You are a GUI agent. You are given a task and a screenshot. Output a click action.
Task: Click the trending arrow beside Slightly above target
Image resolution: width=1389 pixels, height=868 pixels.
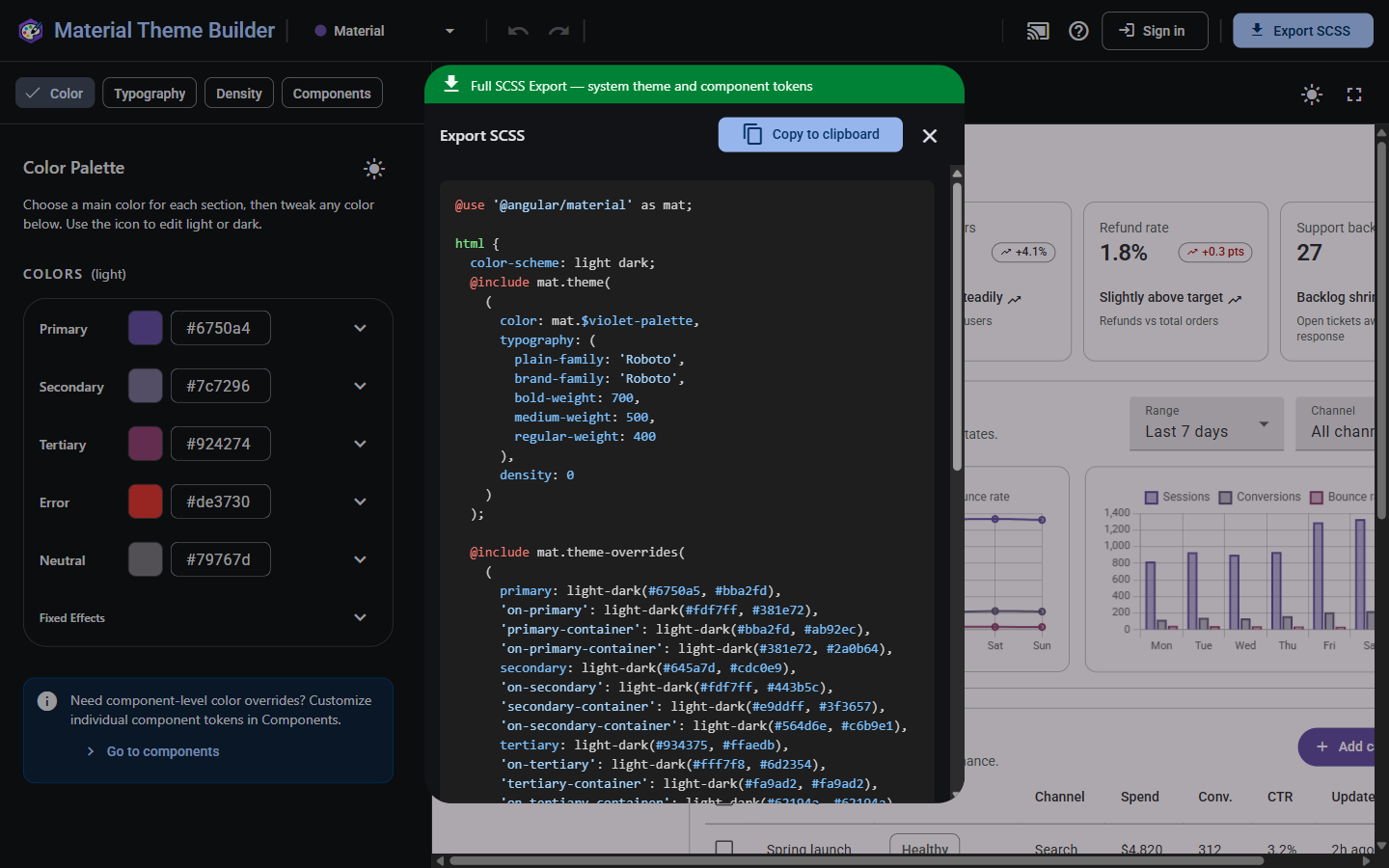tap(1236, 299)
